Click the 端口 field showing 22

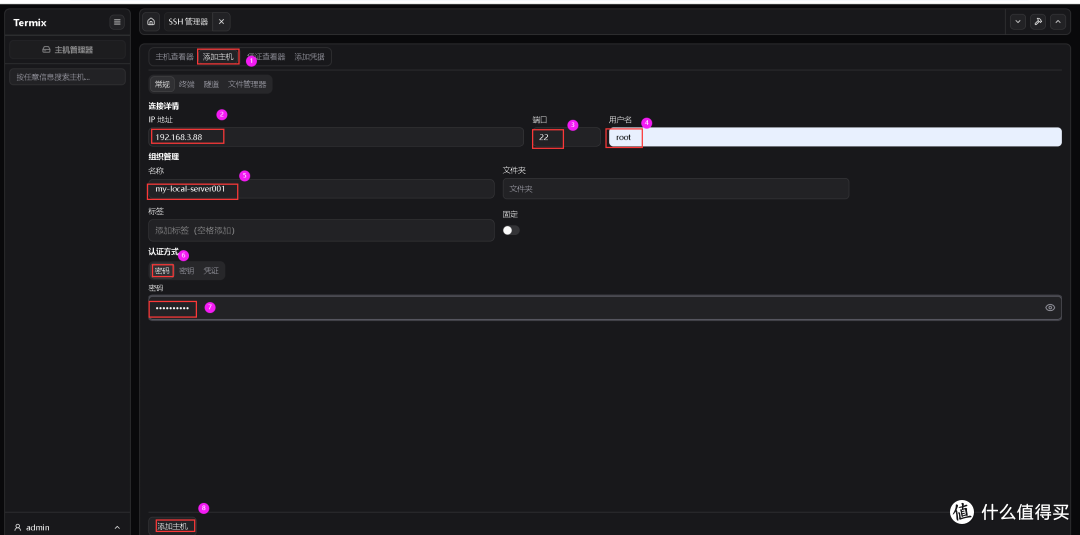(565, 137)
